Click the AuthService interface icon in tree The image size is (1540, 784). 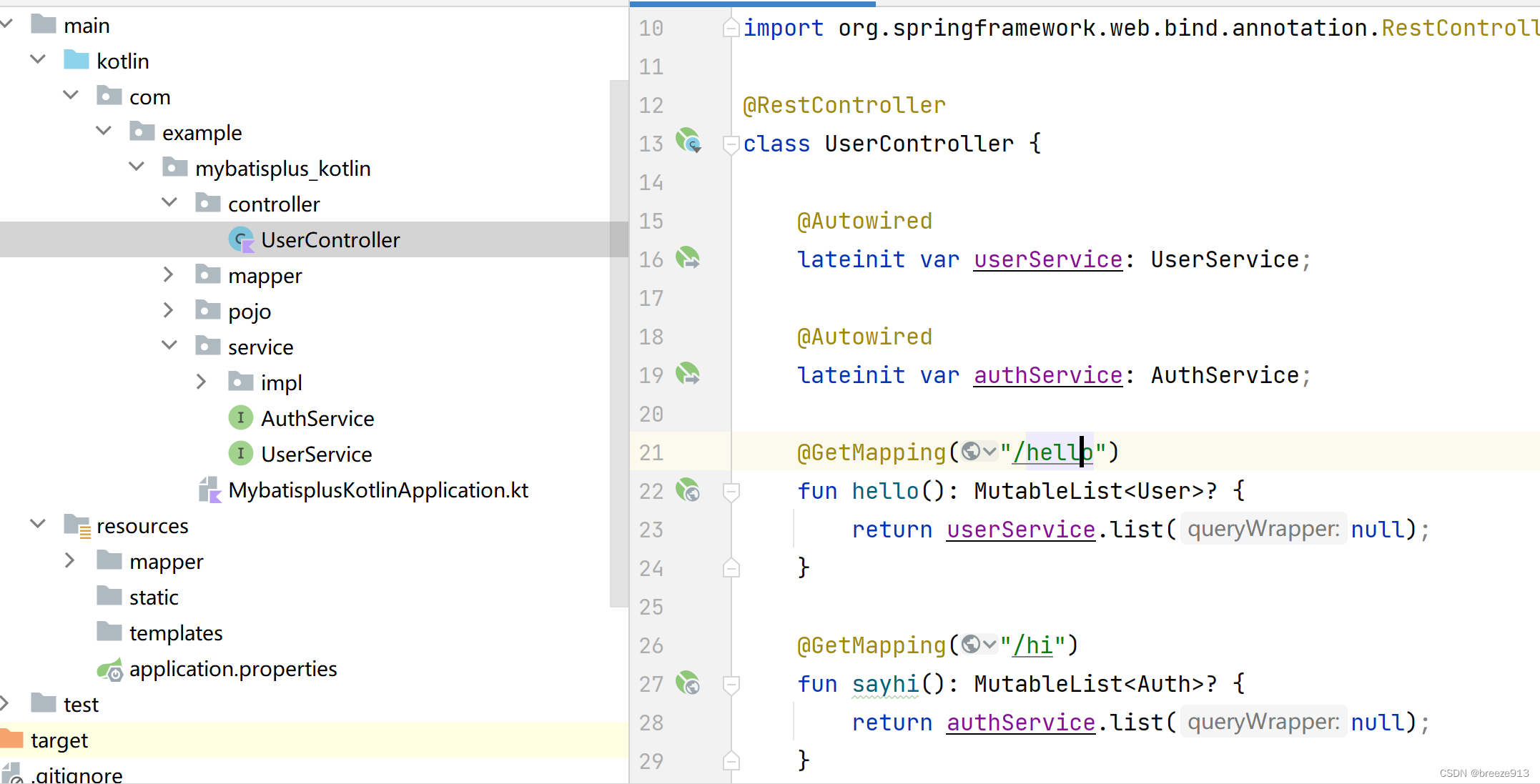242,417
